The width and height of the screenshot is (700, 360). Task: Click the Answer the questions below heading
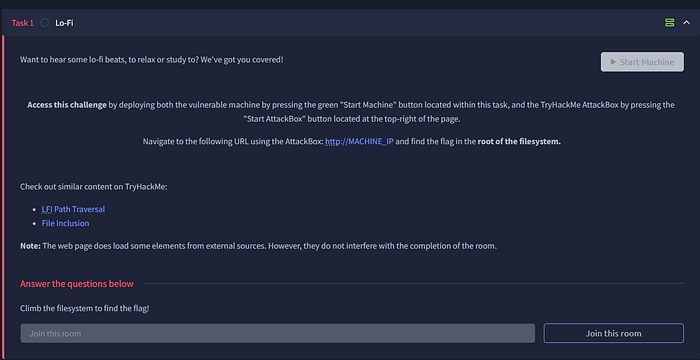click(x=77, y=284)
